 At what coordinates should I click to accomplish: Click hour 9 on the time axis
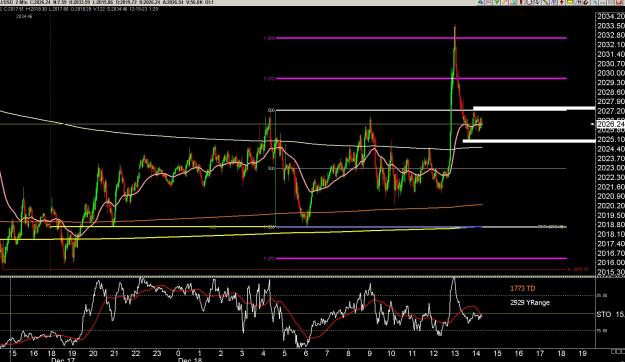370,353
